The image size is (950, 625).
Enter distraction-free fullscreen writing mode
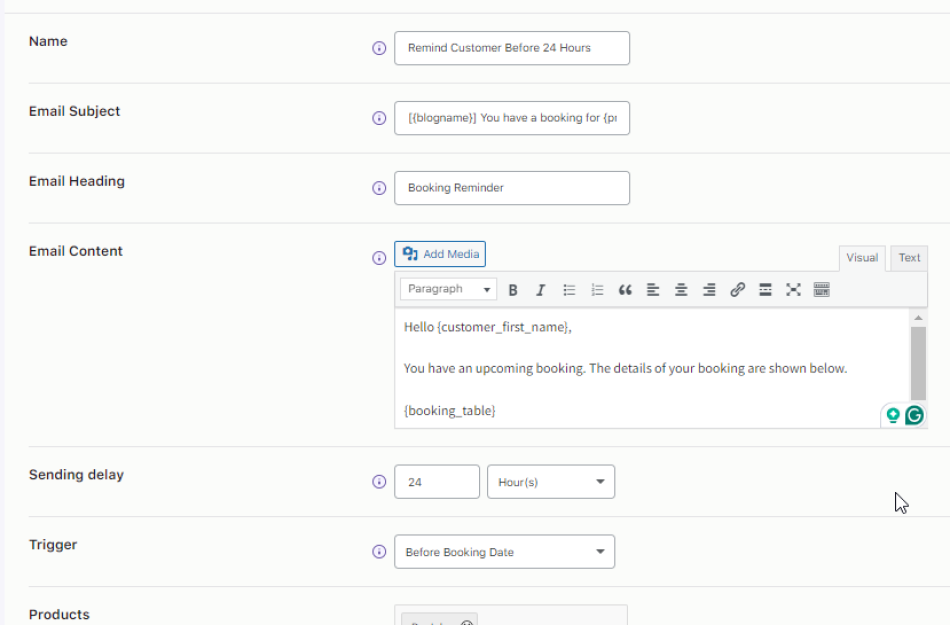tap(793, 289)
